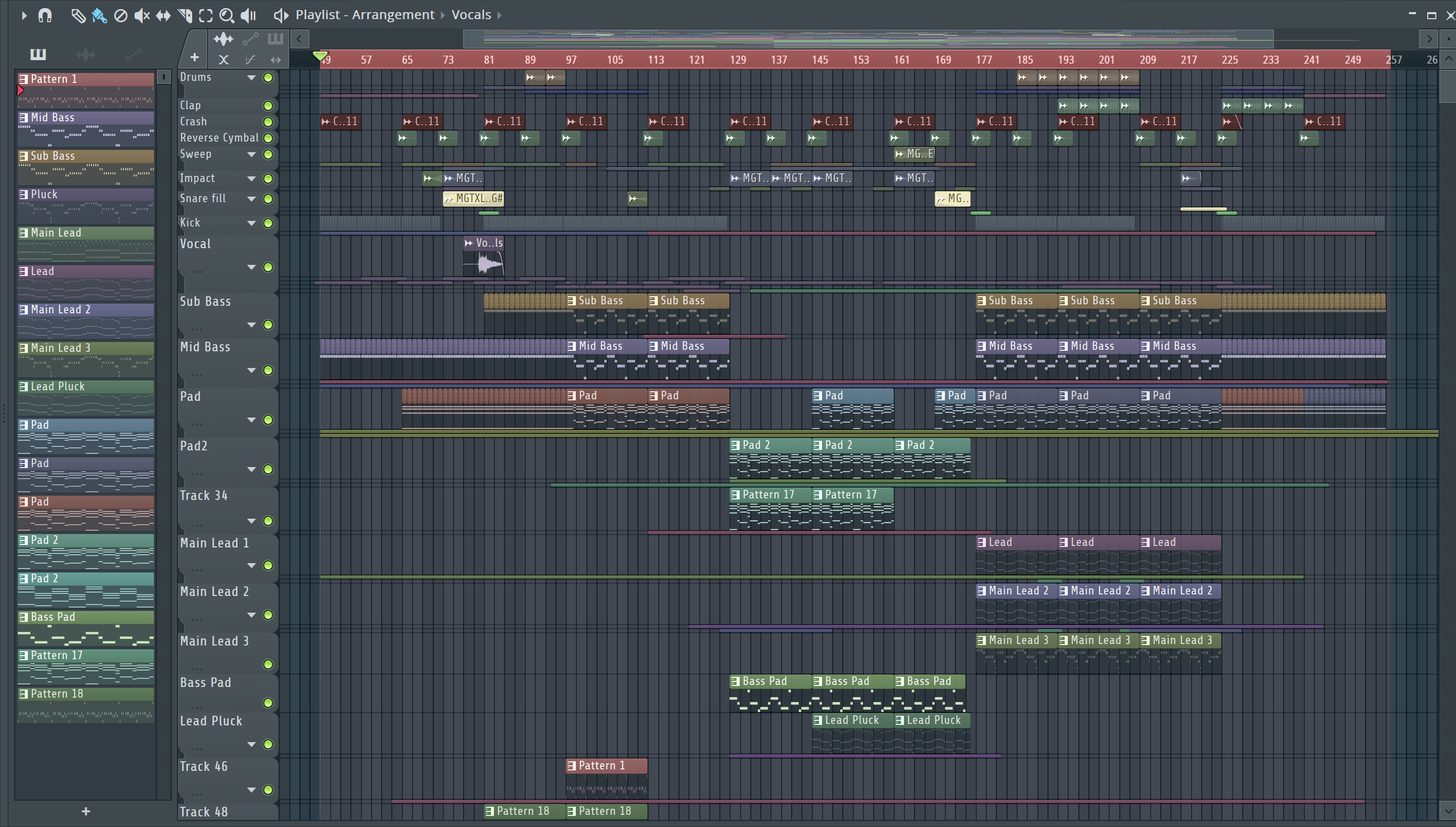Mute the Vocal track

[x=268, y=267]
